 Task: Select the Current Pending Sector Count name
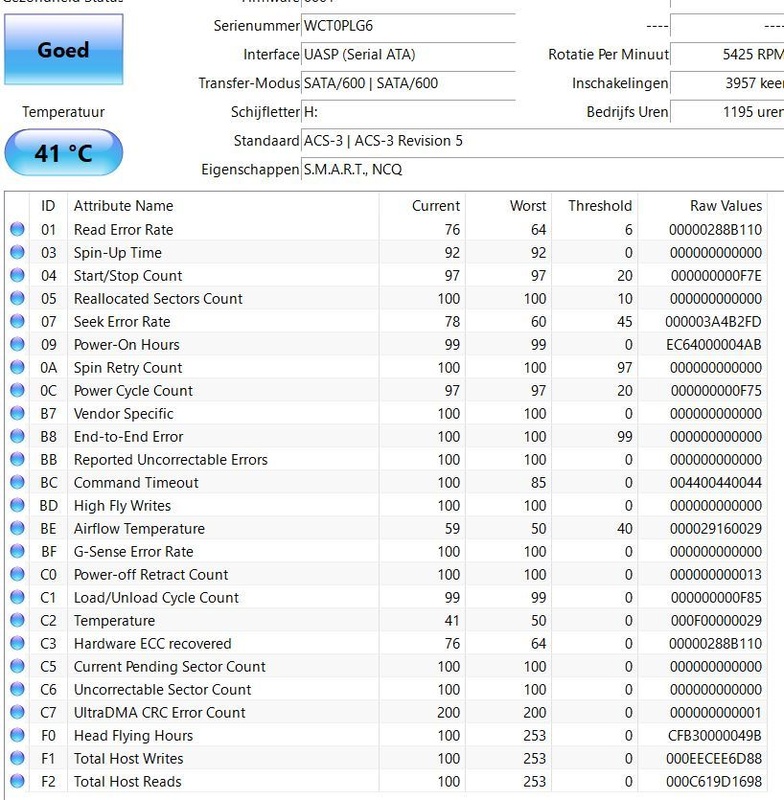pyautogui.click(x=169, y=666)
